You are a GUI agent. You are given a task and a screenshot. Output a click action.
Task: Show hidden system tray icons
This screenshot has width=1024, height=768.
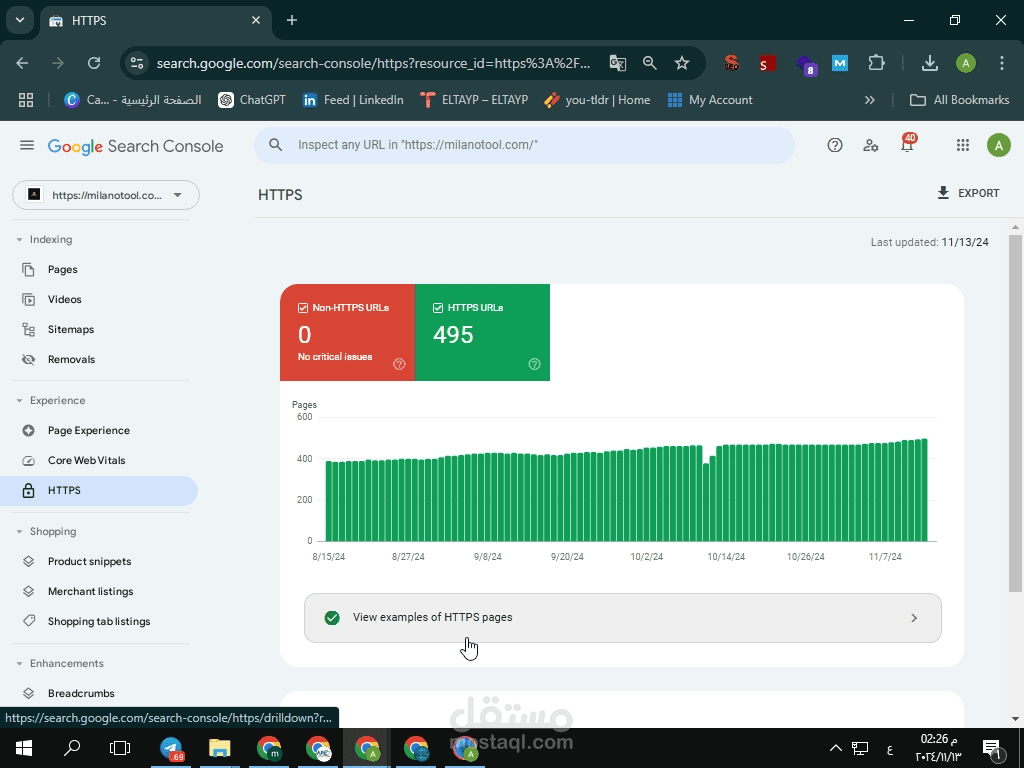835,748
